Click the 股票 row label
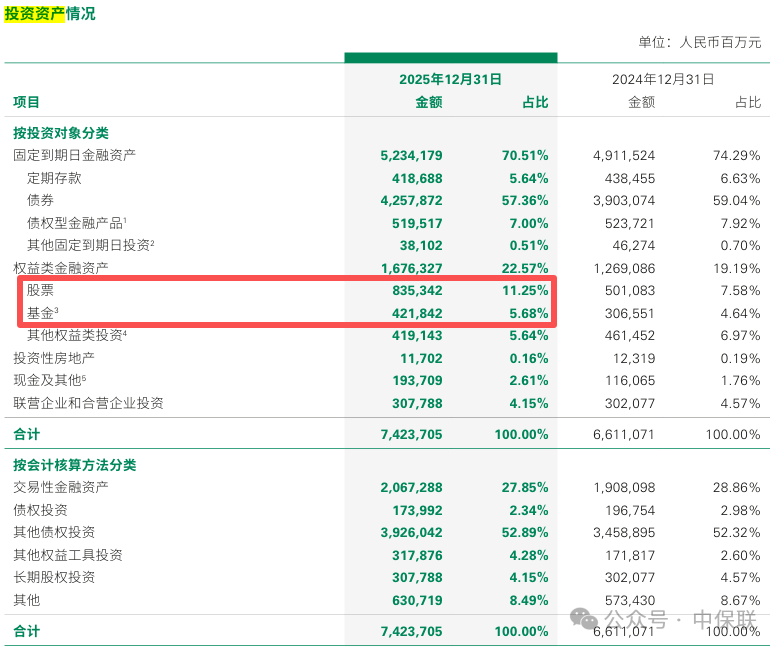The image size is (781, 650). (40, 290)
